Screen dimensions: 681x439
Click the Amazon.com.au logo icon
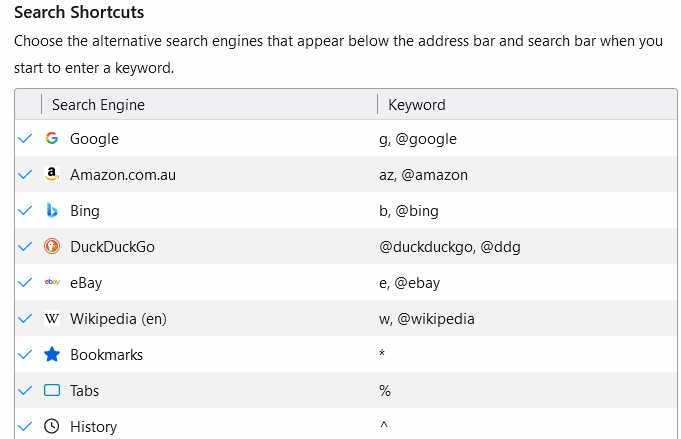click(52, 174)
